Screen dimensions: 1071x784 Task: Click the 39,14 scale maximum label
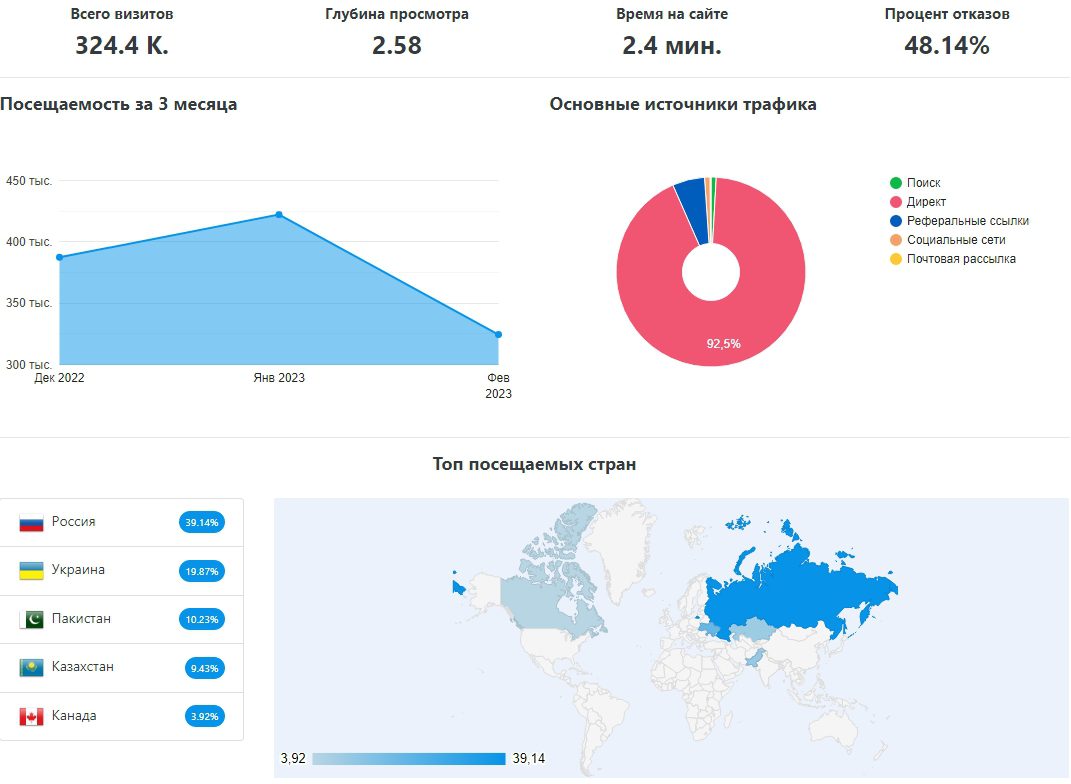tap(529, 758)
